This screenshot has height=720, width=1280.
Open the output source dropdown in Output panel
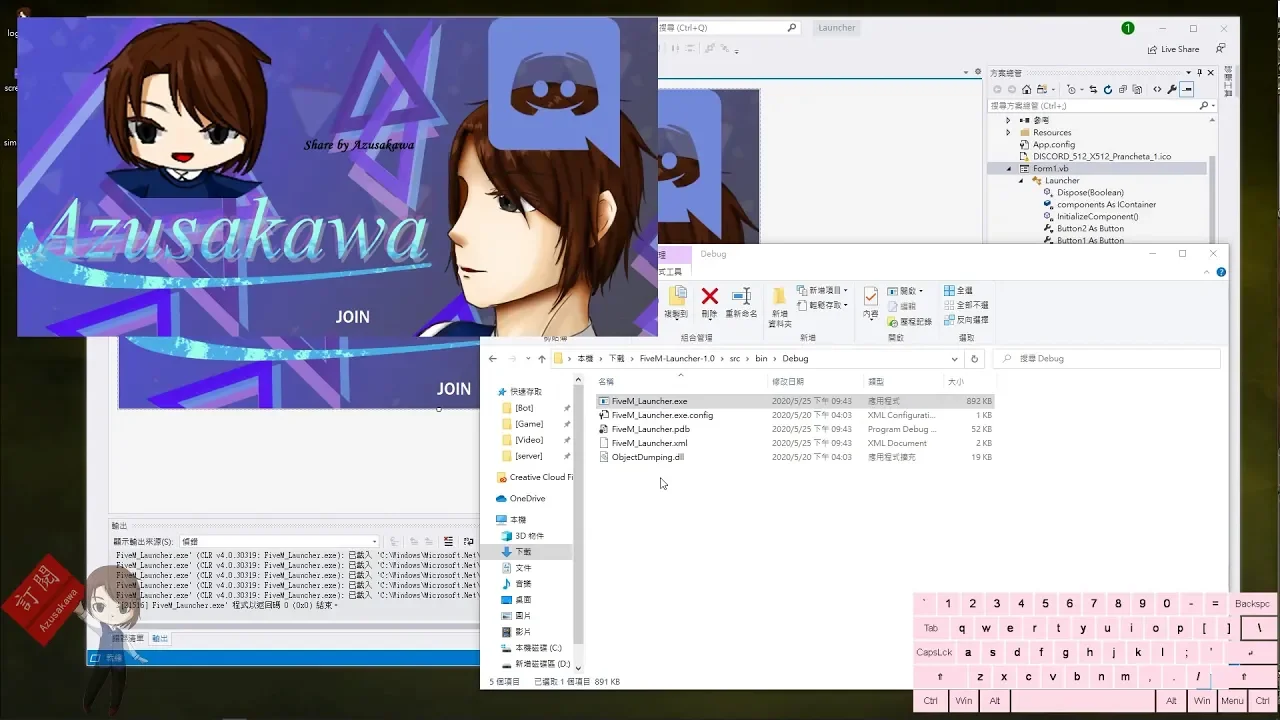click(x=374, y=542)
